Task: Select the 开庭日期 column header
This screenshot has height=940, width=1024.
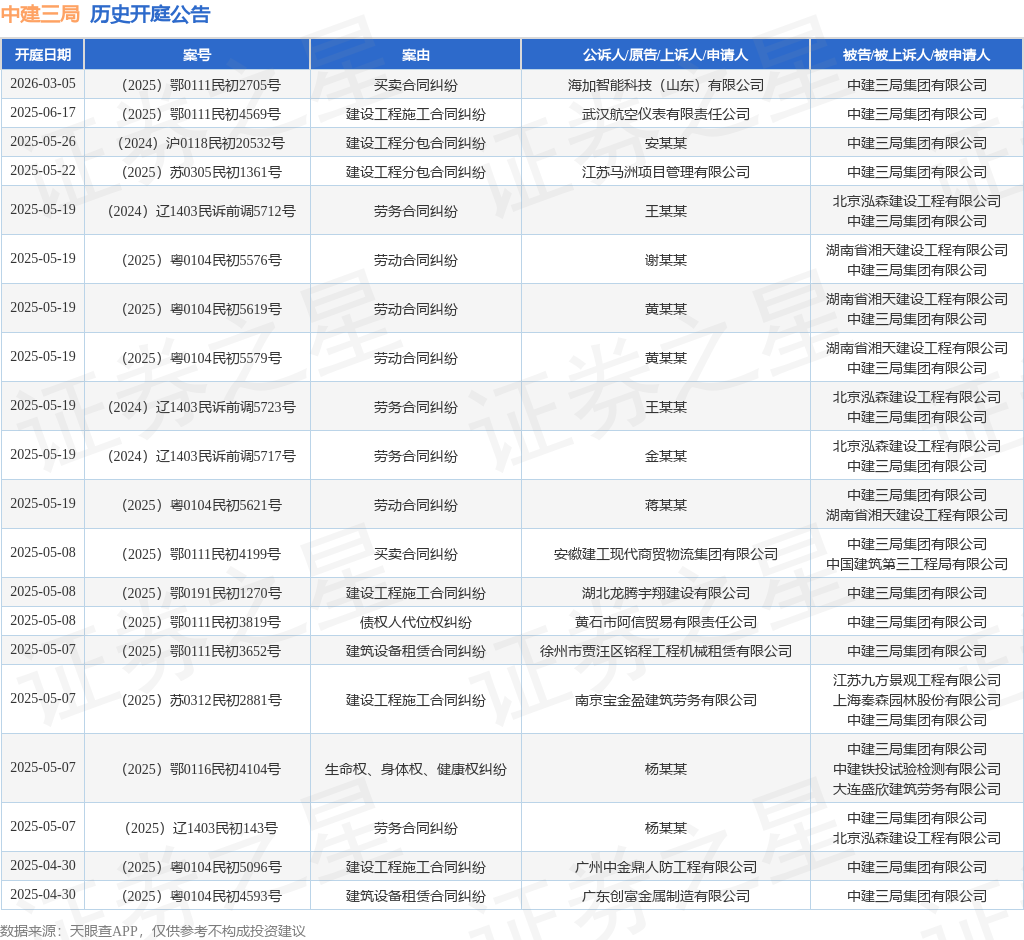Action: point(43,55)
